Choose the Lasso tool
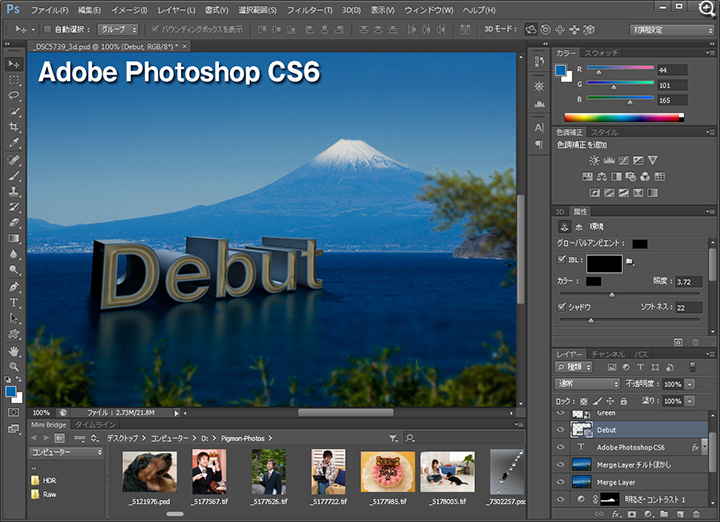 pos(14,95)
